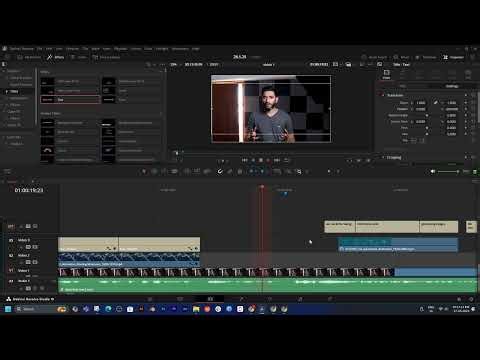Select Video Transitions in effects tree
This screenshot has height=360, width=480.
[x=21, y=78]
